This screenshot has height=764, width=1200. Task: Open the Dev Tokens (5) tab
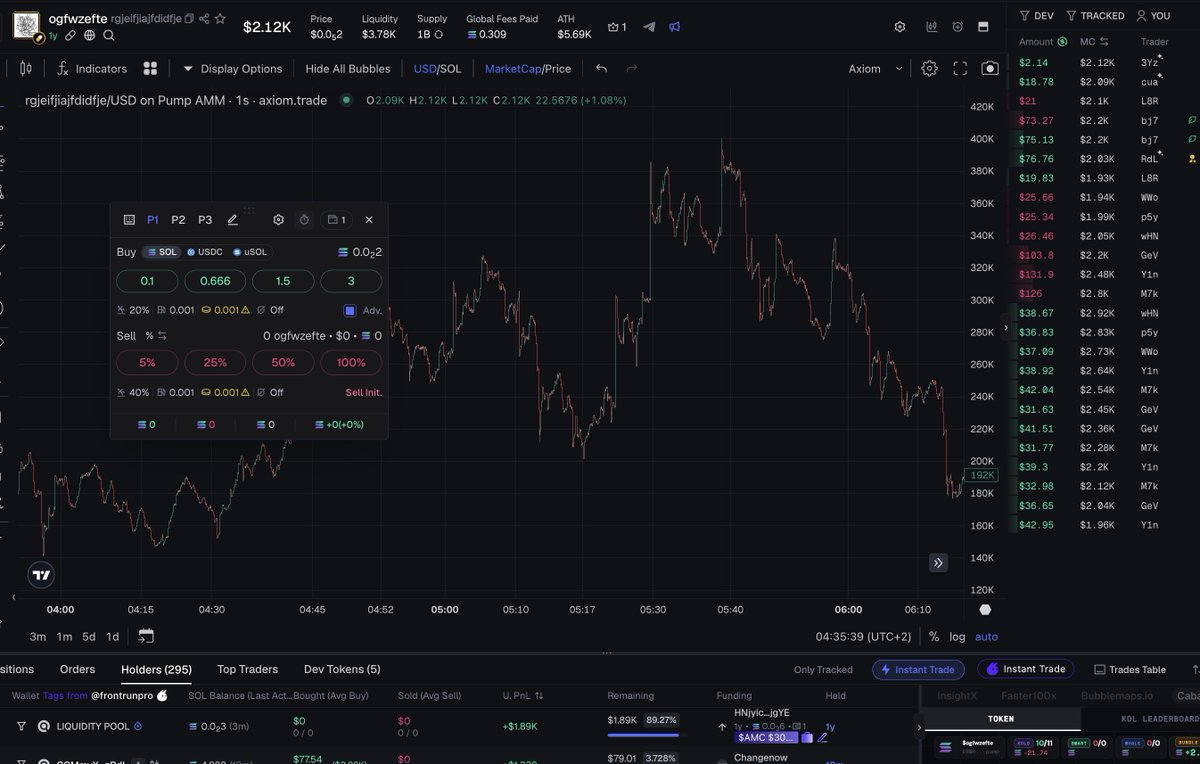342,669
